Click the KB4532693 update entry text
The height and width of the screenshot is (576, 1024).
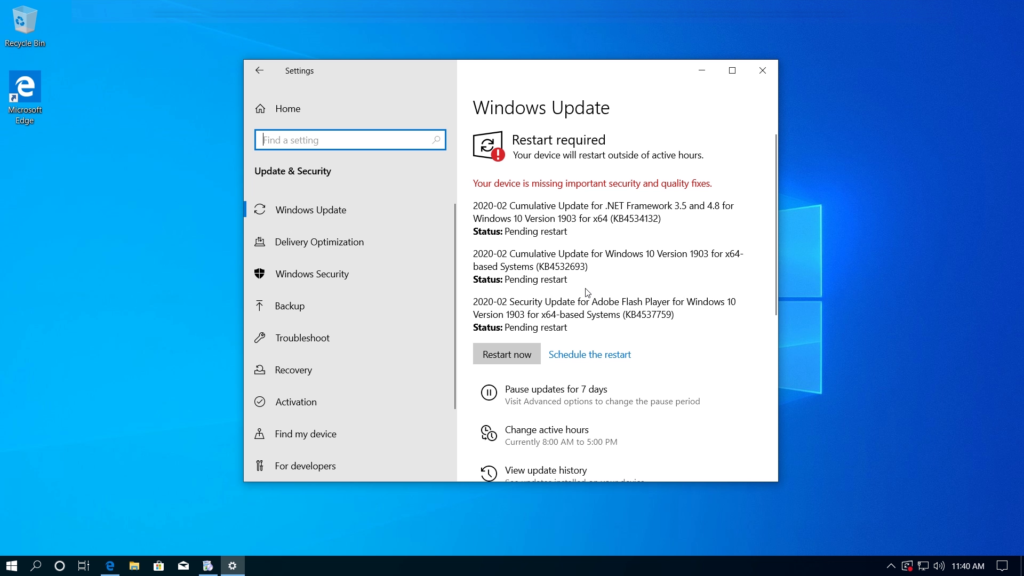pos(608,260)
